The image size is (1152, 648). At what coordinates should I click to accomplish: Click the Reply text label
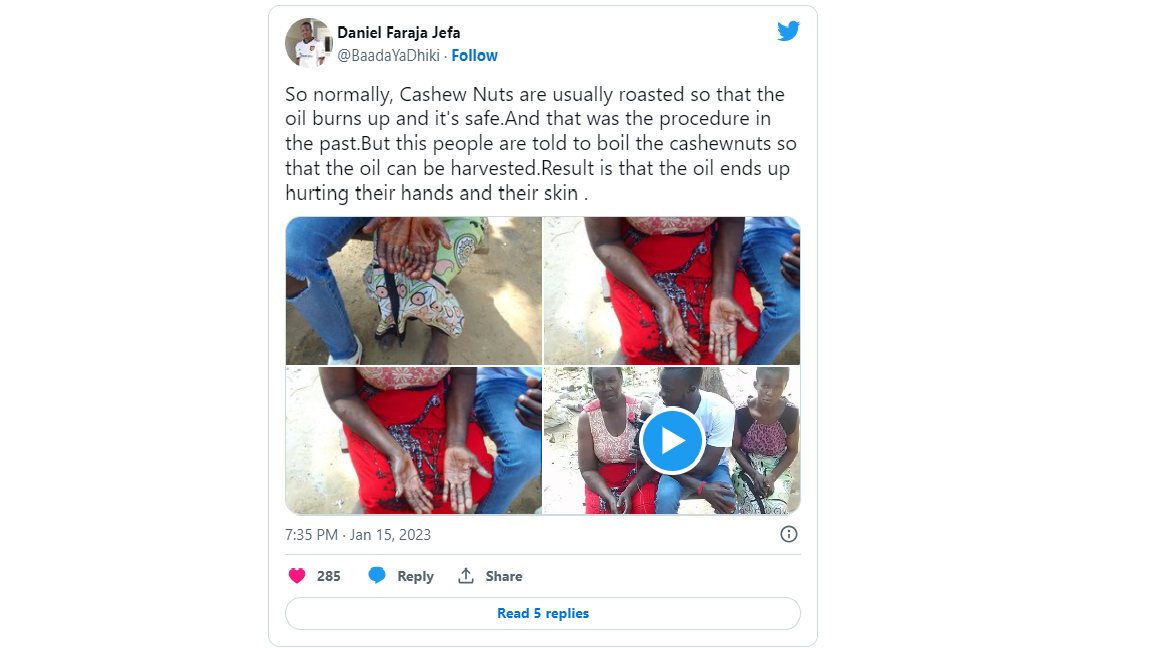(x=415, y=576)
